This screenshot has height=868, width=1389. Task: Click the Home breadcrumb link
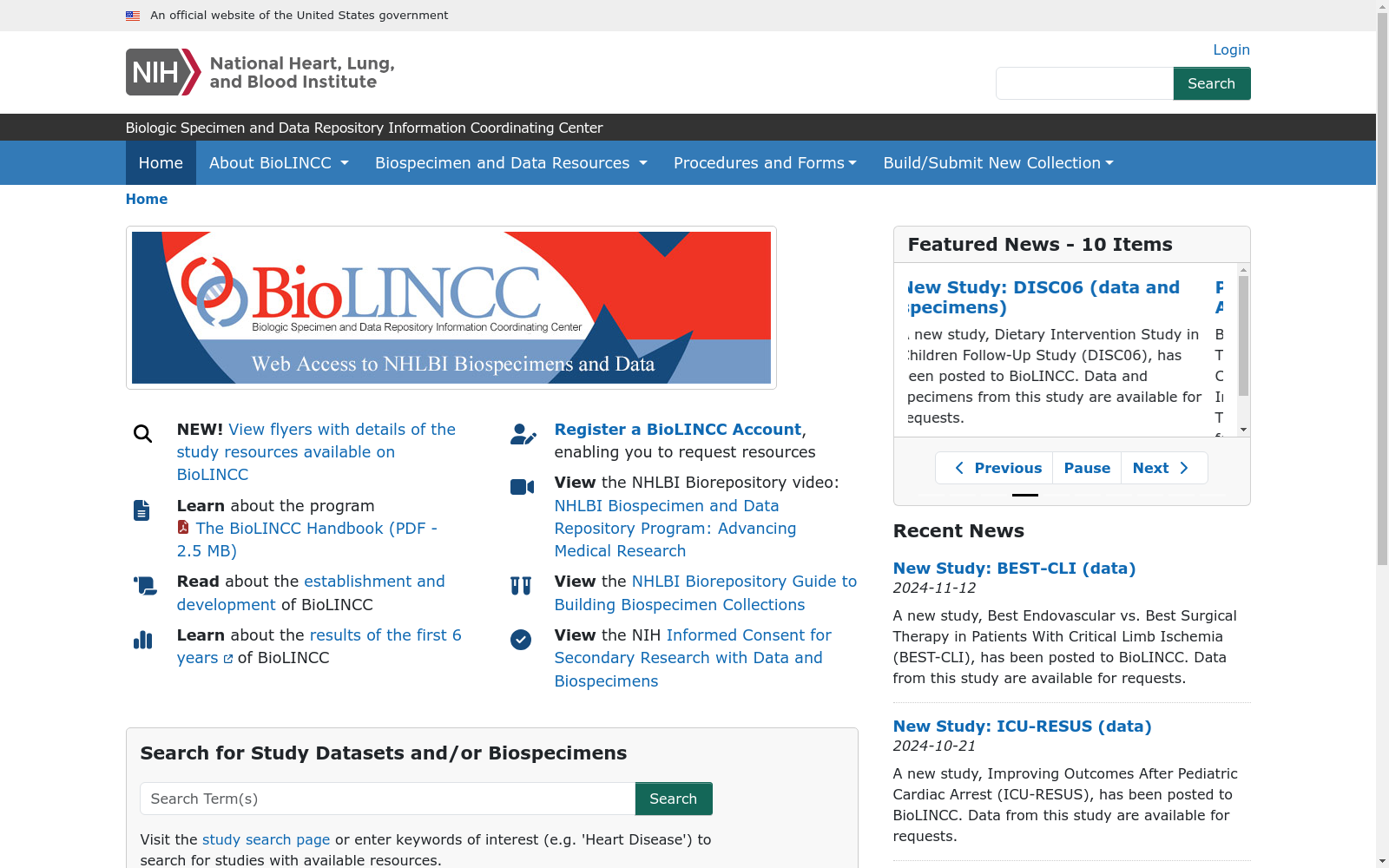coord(147,199)
